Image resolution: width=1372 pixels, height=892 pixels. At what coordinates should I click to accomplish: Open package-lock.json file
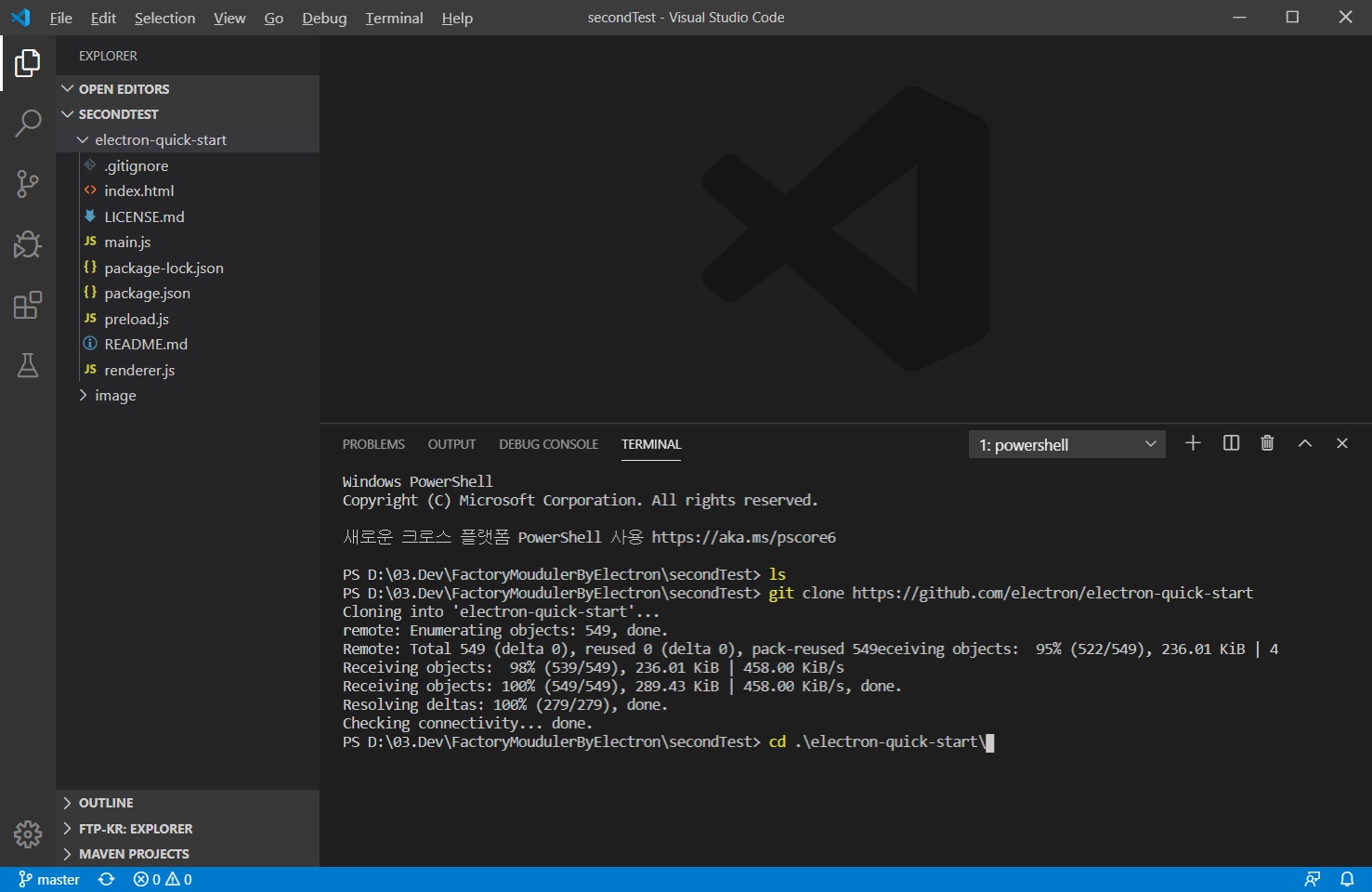coord(188,268)
